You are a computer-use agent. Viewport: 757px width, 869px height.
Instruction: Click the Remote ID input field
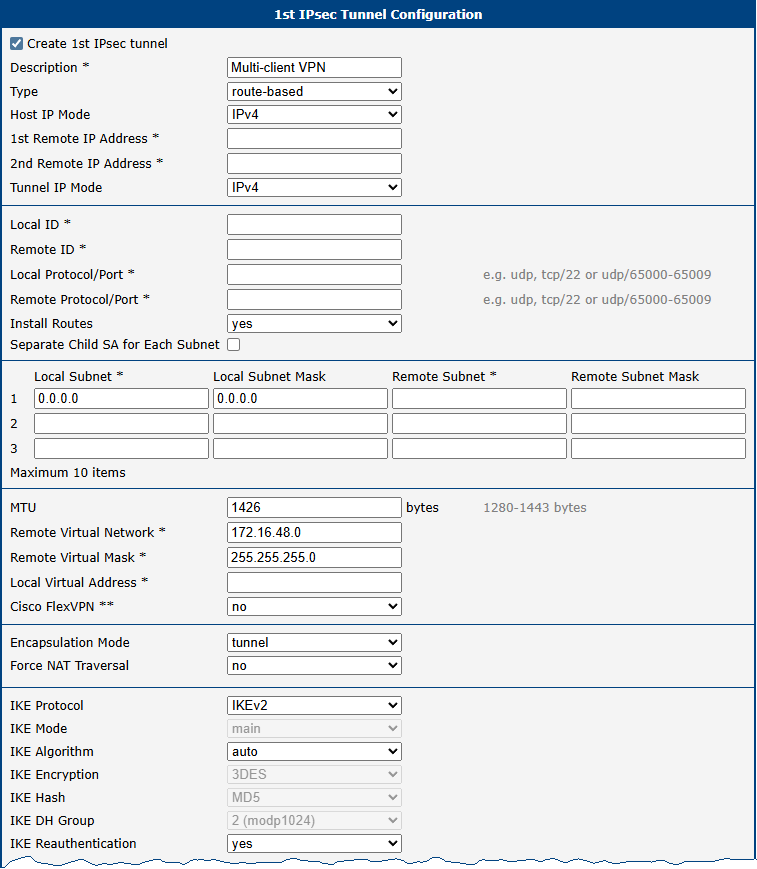[314, 249]
